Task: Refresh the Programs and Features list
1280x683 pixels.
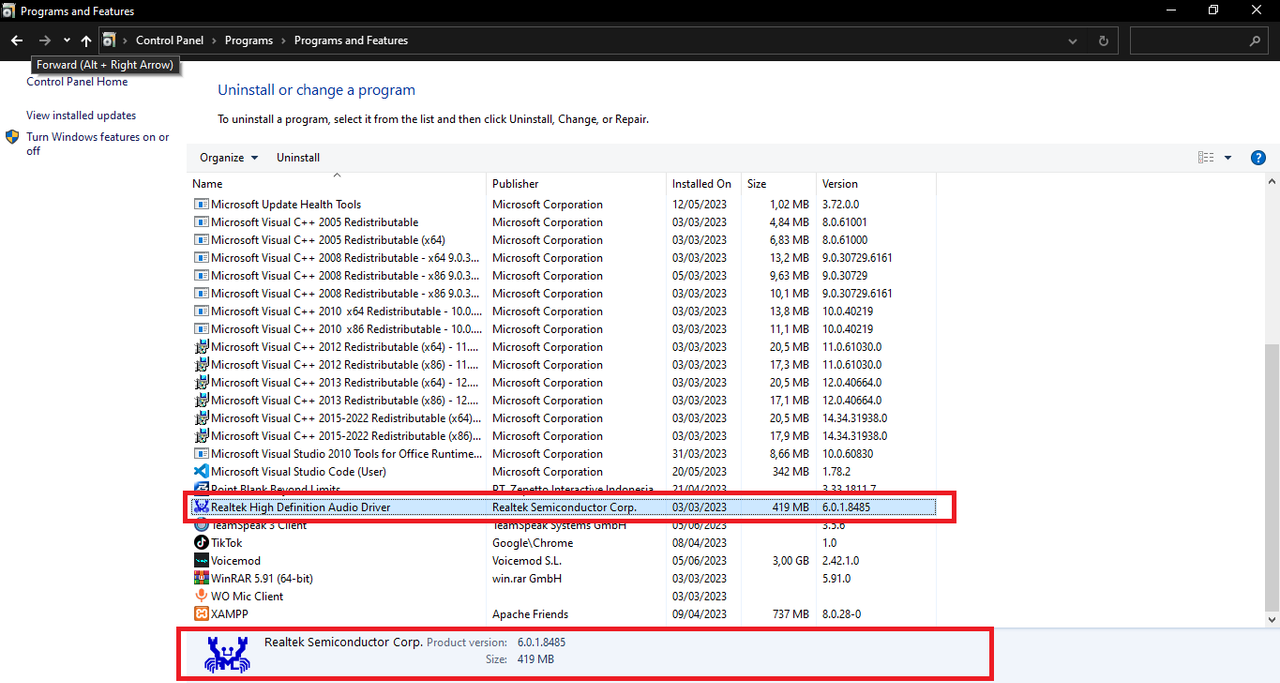Action: tap(1103, 41)
